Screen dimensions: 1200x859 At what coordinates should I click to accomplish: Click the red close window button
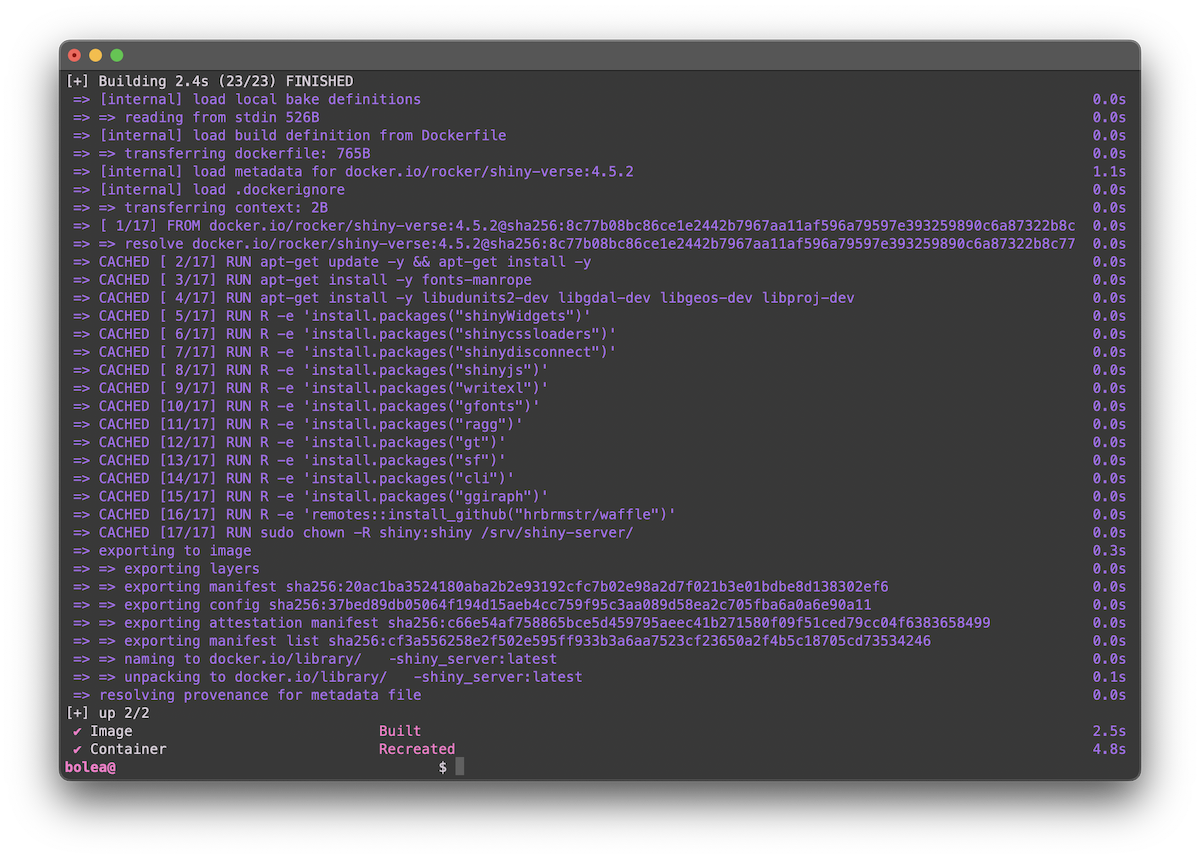pos(75,55)
